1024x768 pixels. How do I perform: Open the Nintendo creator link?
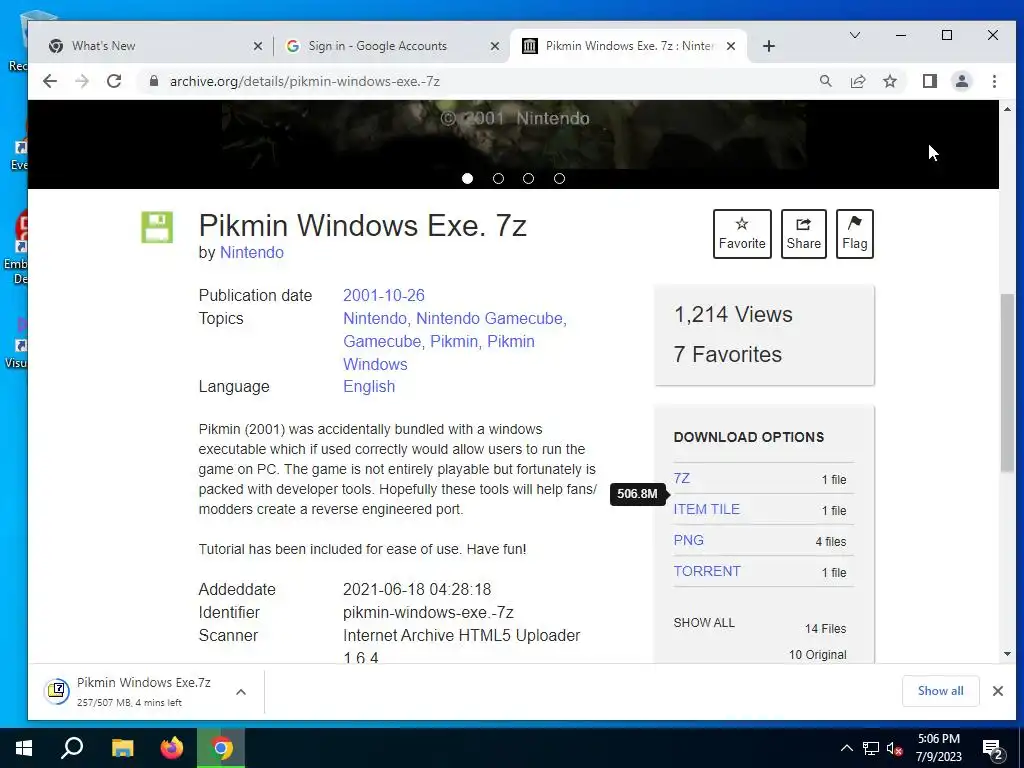tap(251, 252)
